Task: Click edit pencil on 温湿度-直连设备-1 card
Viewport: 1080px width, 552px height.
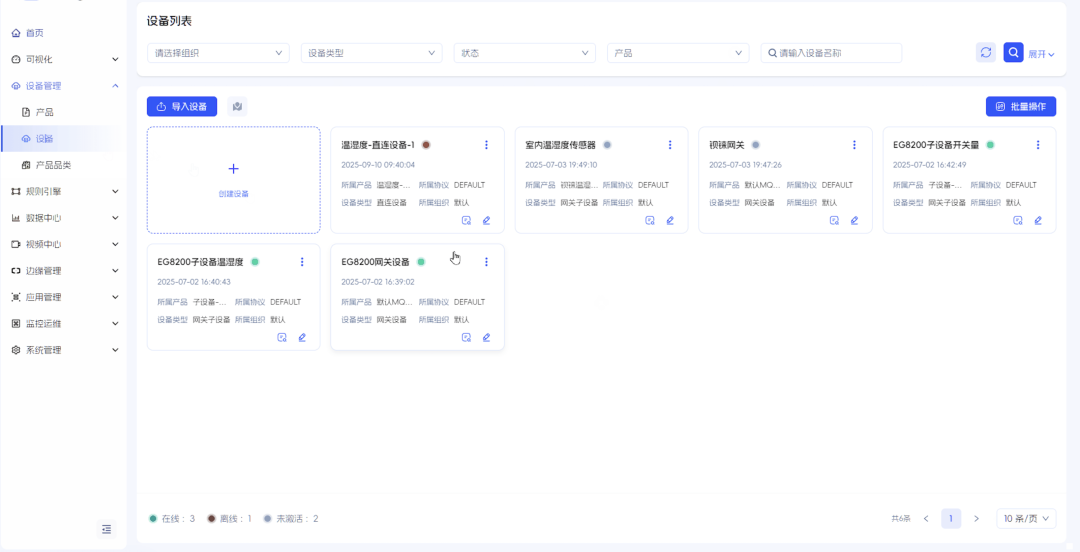Action: (486, 221)
